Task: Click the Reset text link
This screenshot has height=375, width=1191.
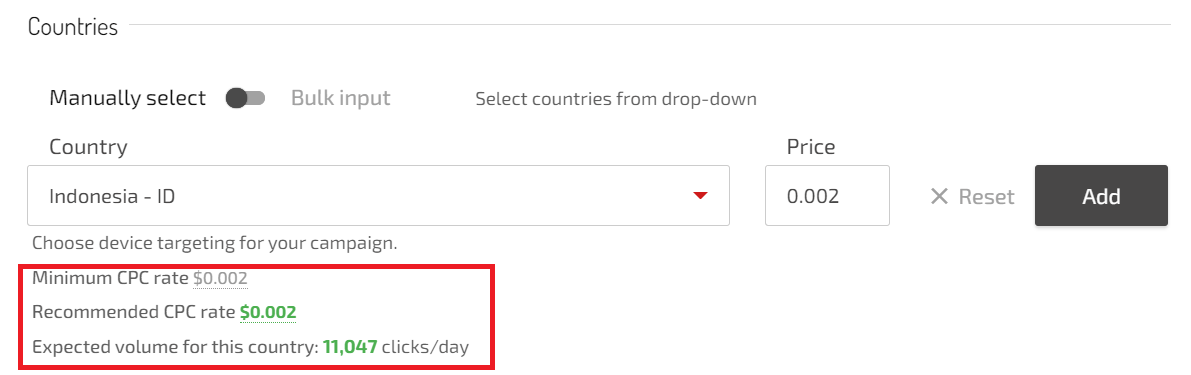Action: click(x=987, y=197)
